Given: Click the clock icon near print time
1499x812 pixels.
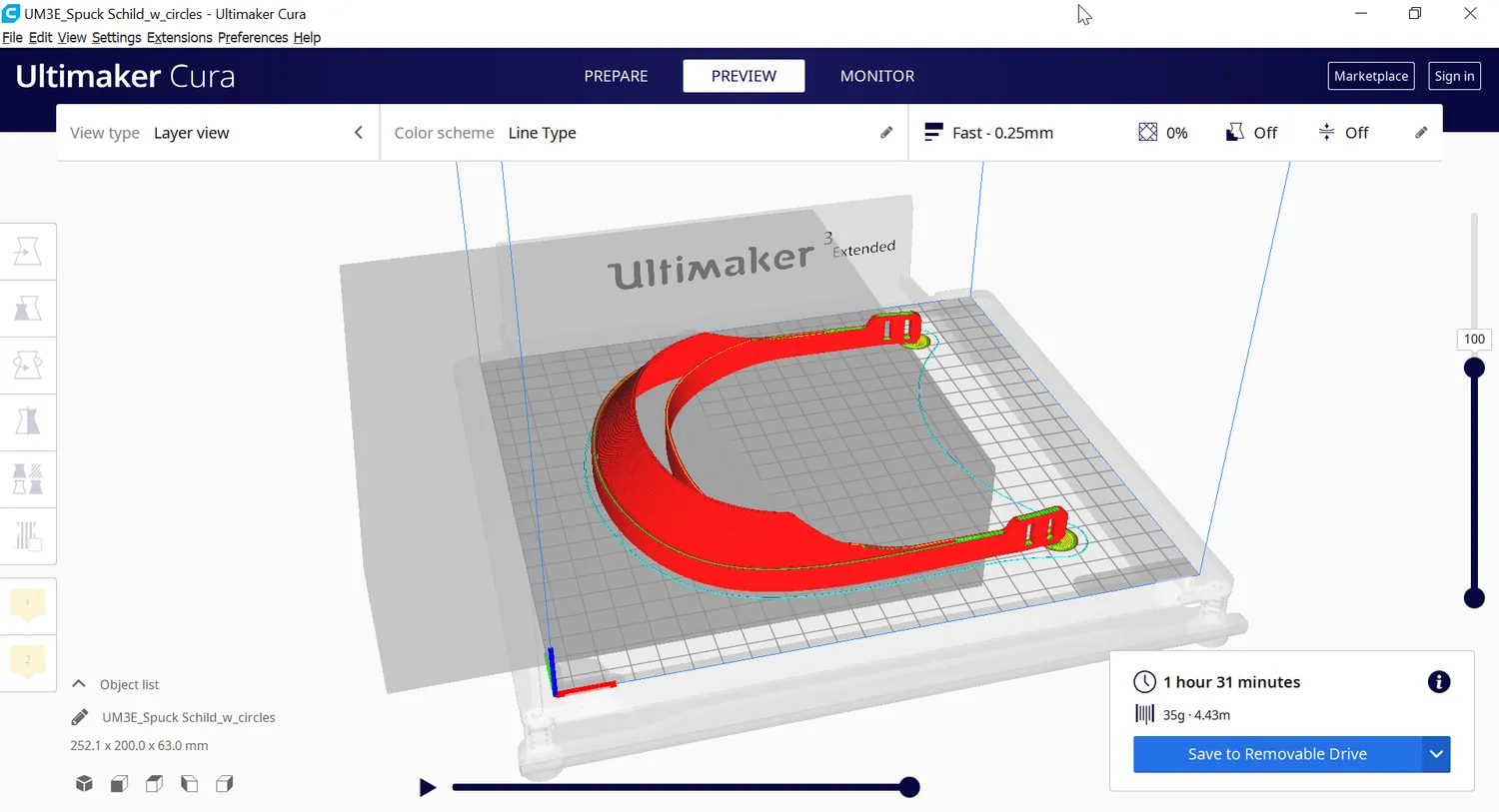Looking at the screenshot, I should pos(1145,682).
